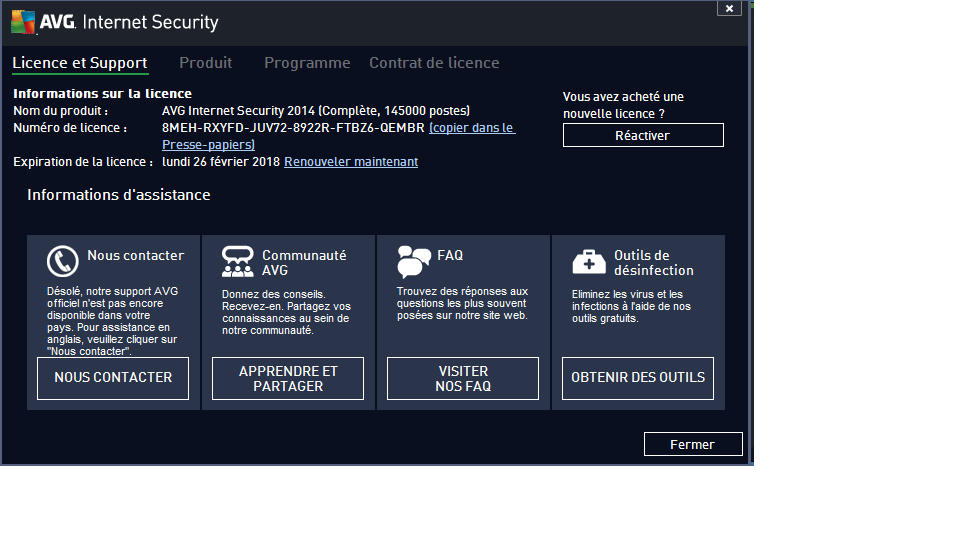This screenshot has width=960, height=540.
Task: Click the Renouveler maintenant link
Action: tap(351, 162)
